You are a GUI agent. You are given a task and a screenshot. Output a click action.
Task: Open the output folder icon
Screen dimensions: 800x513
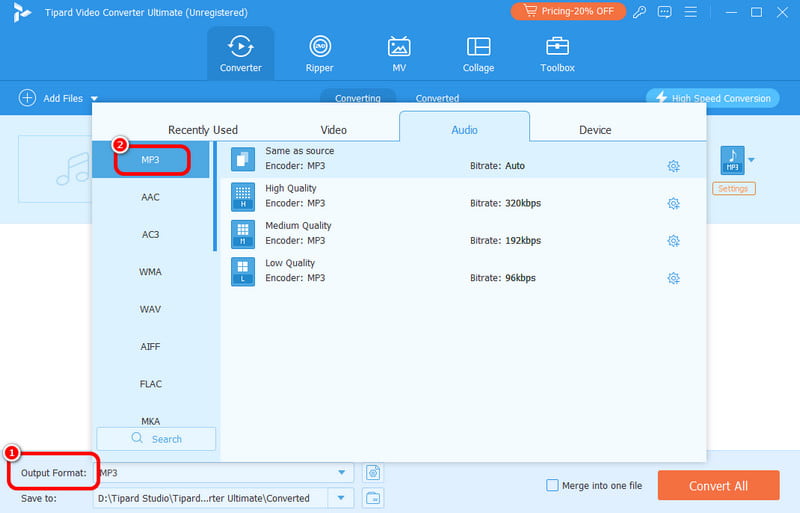pos(373,498)
